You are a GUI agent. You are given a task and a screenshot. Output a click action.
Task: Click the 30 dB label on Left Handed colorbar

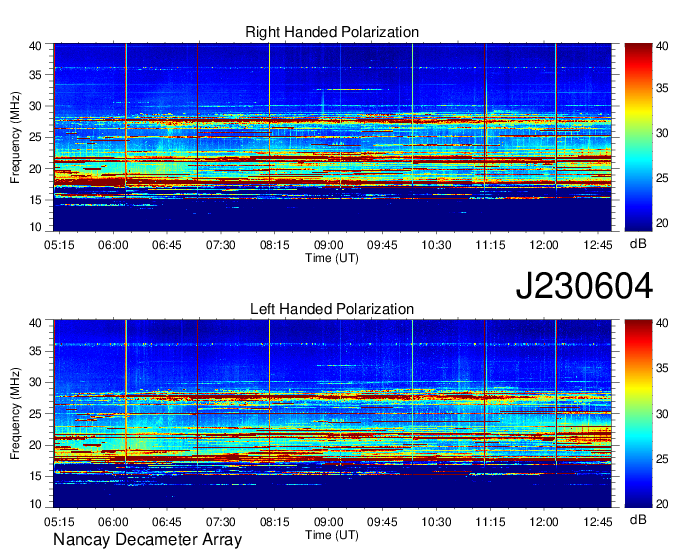pos(662,414)
